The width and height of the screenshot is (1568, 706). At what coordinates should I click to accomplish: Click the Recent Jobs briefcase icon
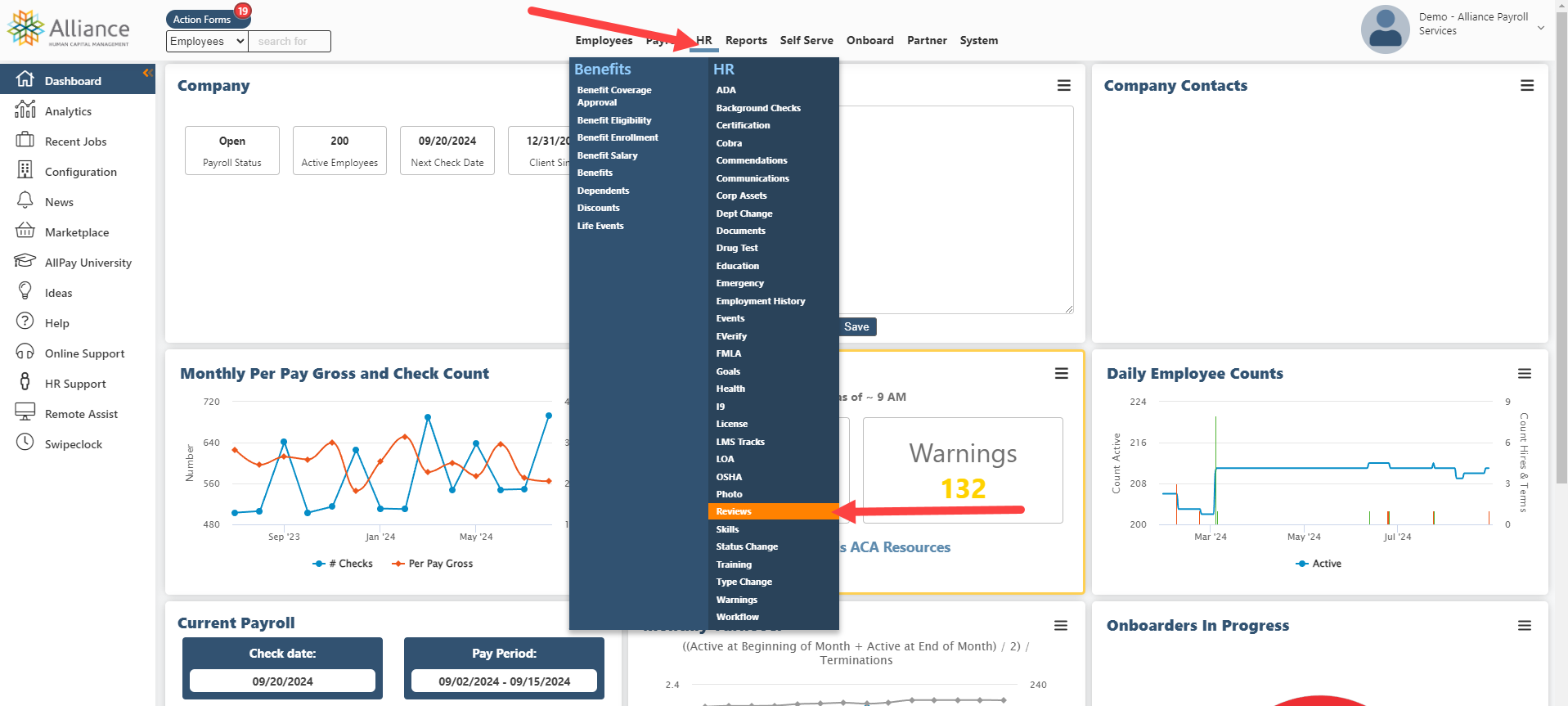pyautogui.click(x=25, y=140)
